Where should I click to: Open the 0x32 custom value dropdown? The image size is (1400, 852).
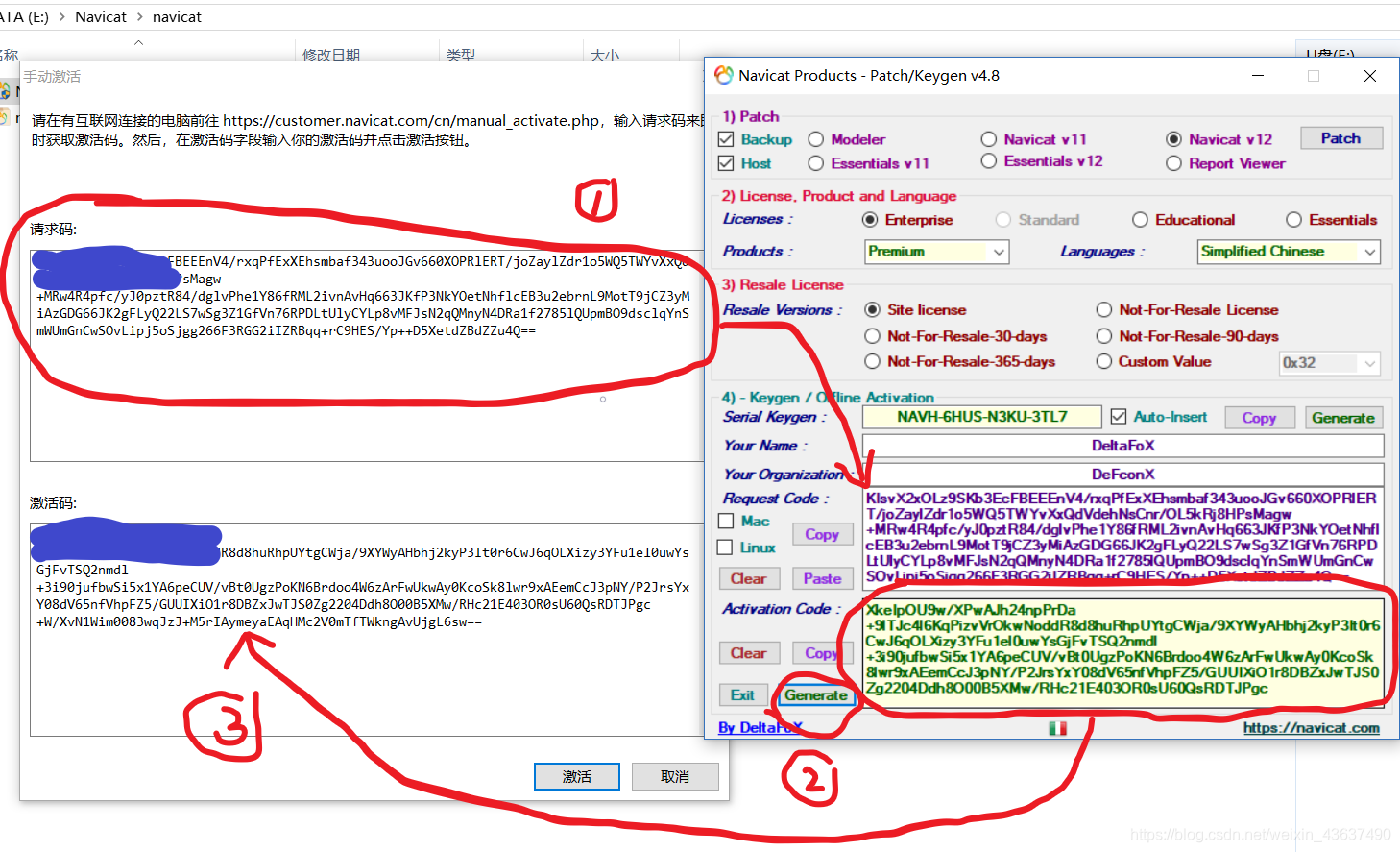click(x=1330, y=363)
